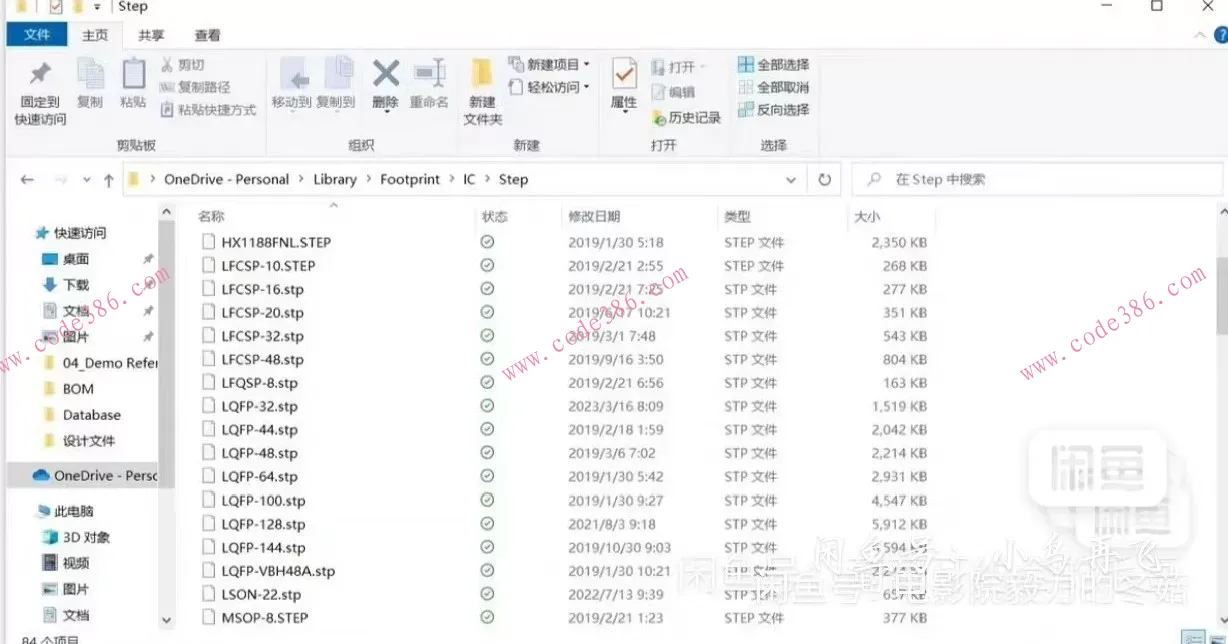Switch to the 查看 (View) ribbon tab
The width and height of the screenshot is (1228, 644).
pos(206,35)
